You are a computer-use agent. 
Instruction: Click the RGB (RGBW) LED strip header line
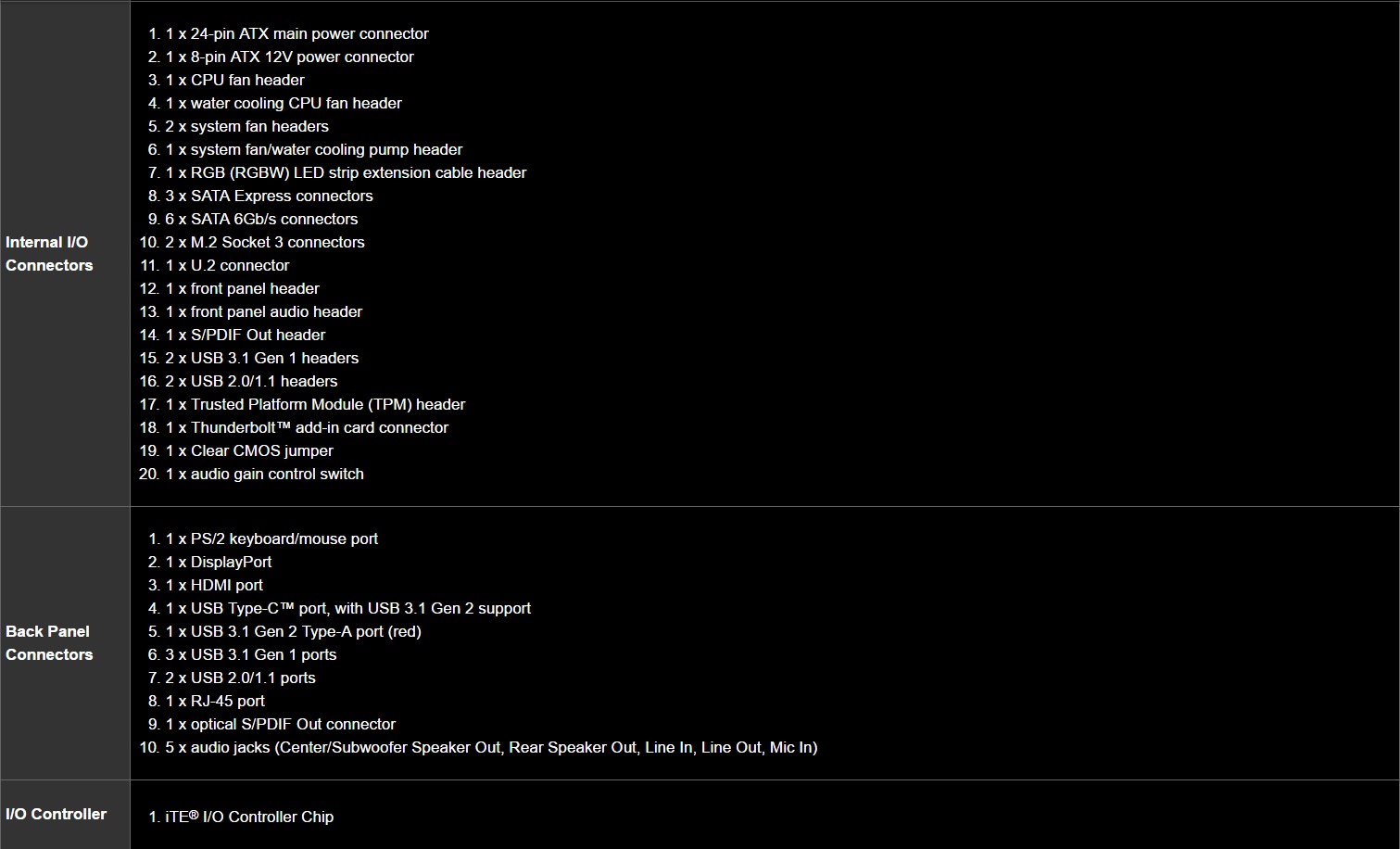point(346,172)
